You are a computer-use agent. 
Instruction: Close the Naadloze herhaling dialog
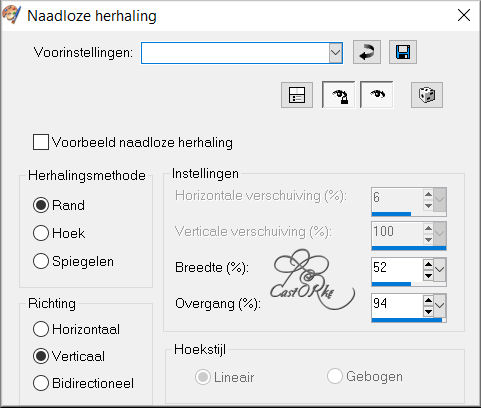pyautogui.click(x=464, y=16)
